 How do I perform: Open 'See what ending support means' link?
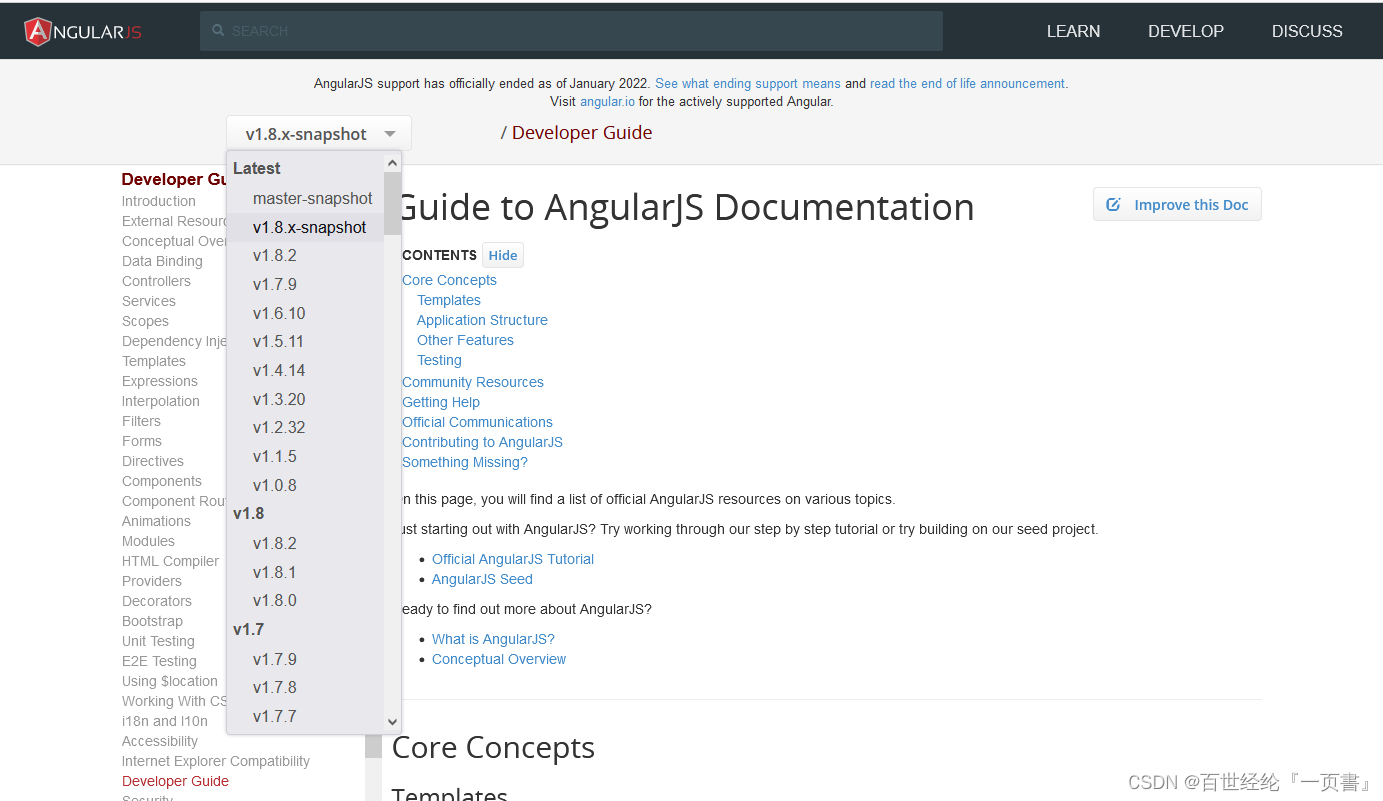748,84
